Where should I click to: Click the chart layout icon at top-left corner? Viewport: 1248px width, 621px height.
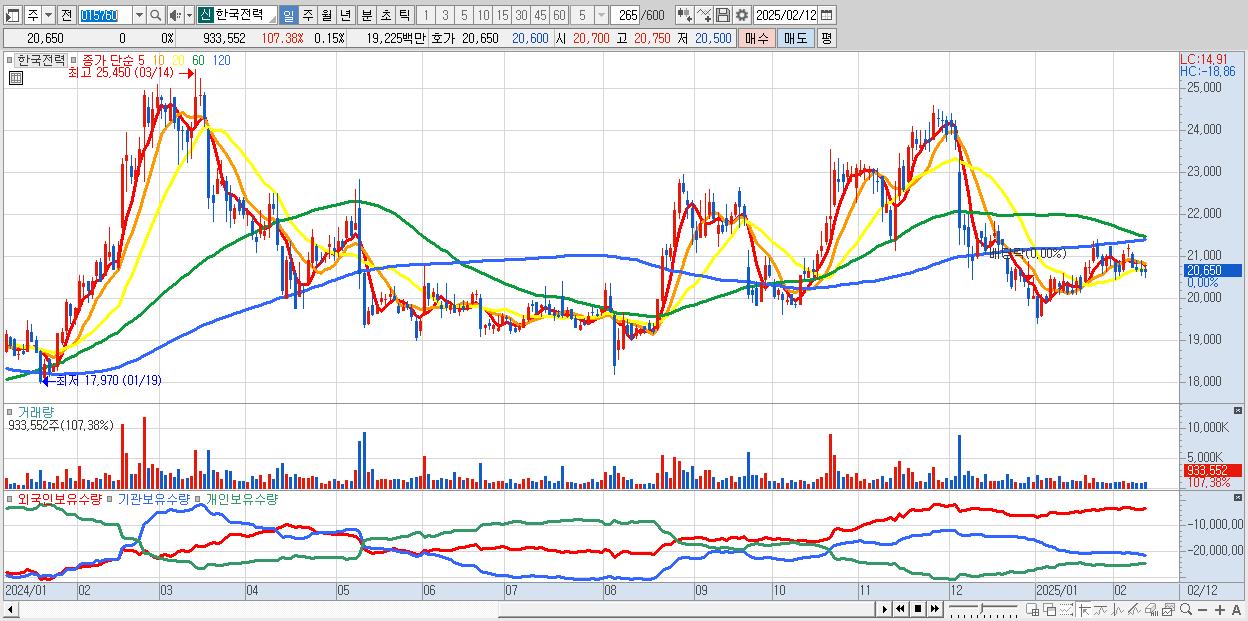click(x=12, y=15)
